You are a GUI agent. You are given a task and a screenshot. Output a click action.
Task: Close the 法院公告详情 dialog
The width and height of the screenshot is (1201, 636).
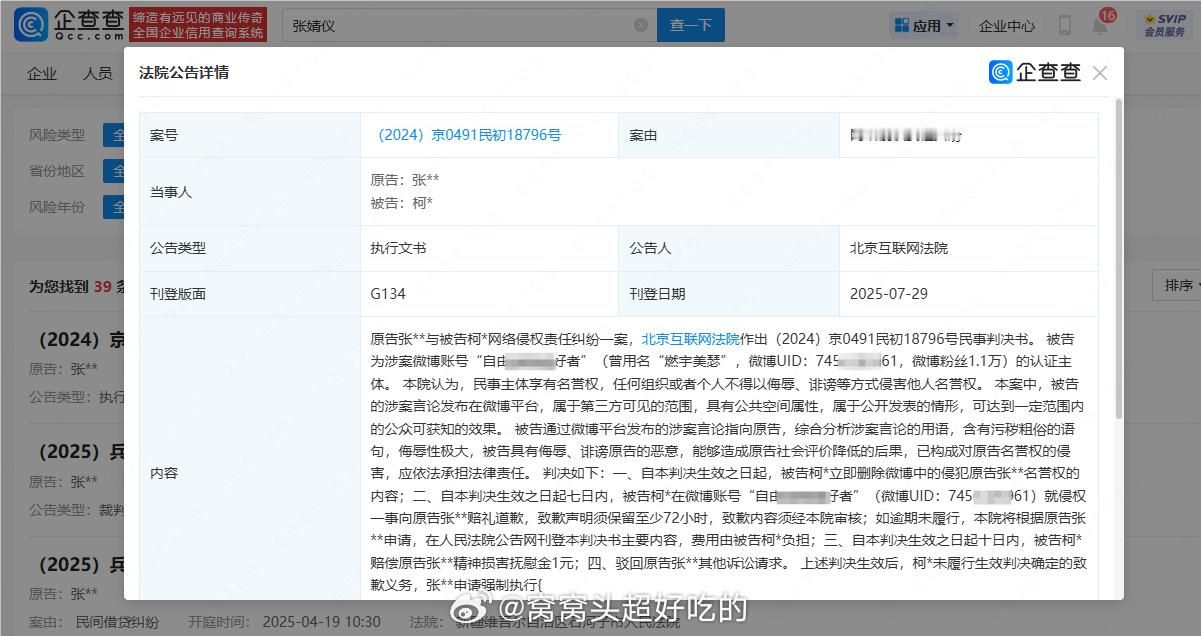[1100, 73]
